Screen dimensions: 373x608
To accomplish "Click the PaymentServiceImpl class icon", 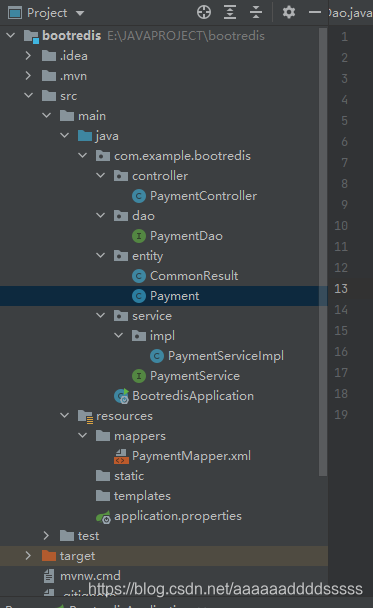I will tap(157, 356).
